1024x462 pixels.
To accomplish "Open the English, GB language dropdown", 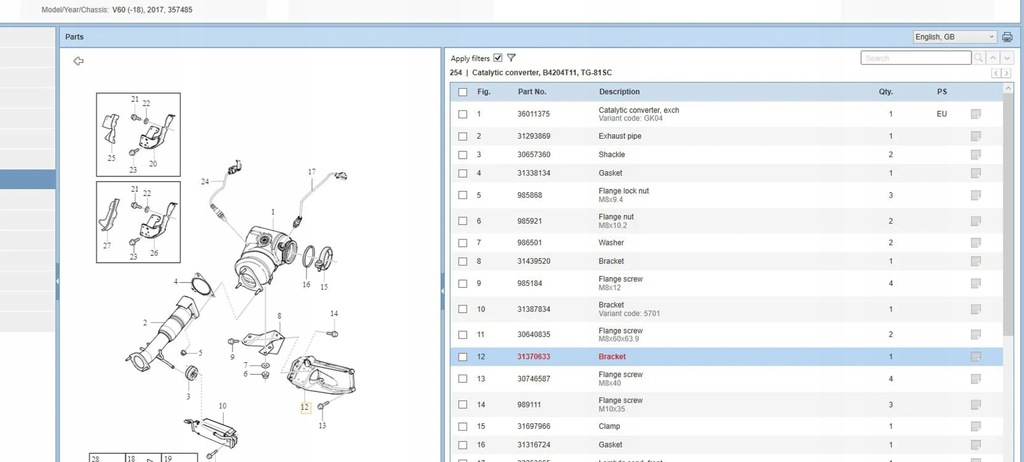I will (955, 37).
